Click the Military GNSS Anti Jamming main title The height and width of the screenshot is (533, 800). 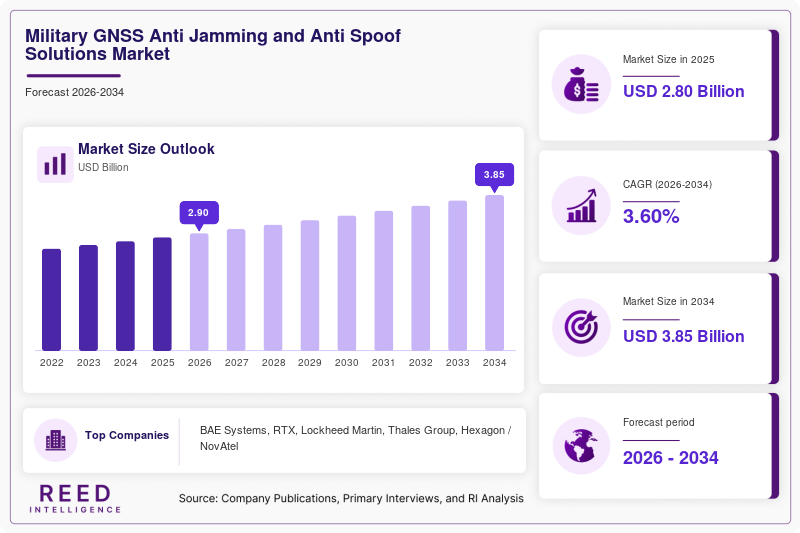pyautogui.click(x=213, y=45)
